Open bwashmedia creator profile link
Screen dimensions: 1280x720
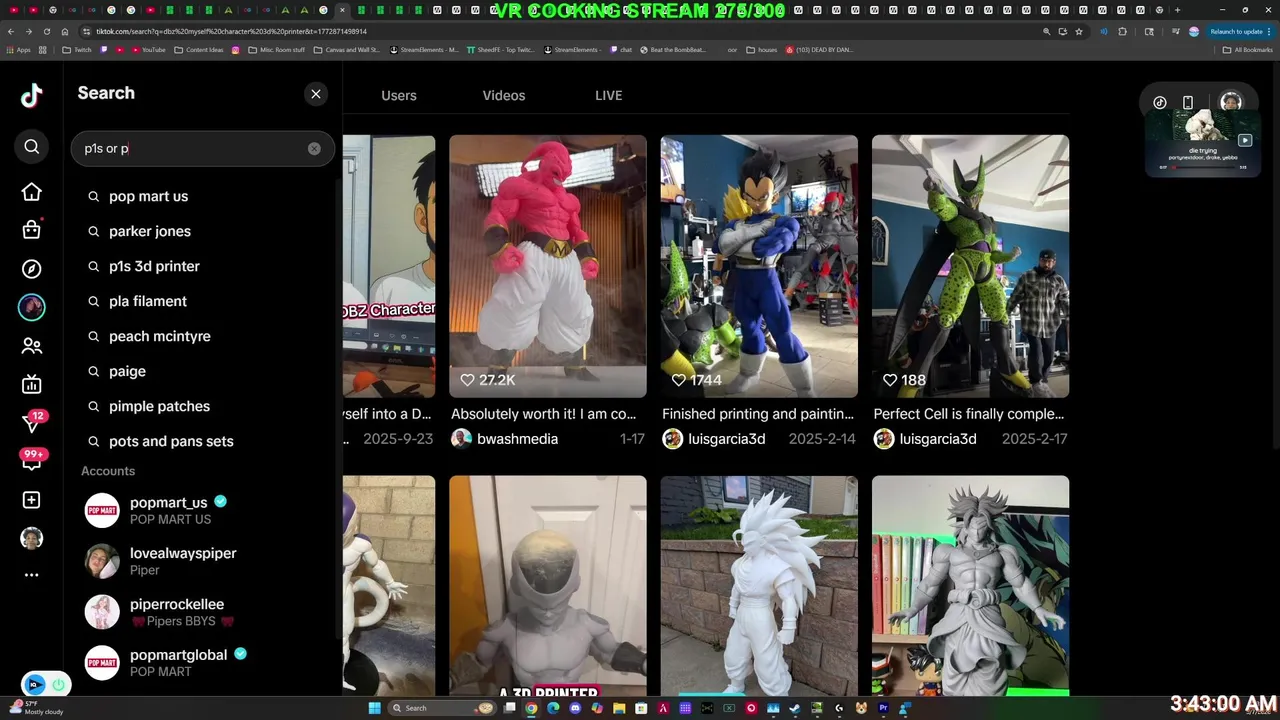tap(505, 439)
